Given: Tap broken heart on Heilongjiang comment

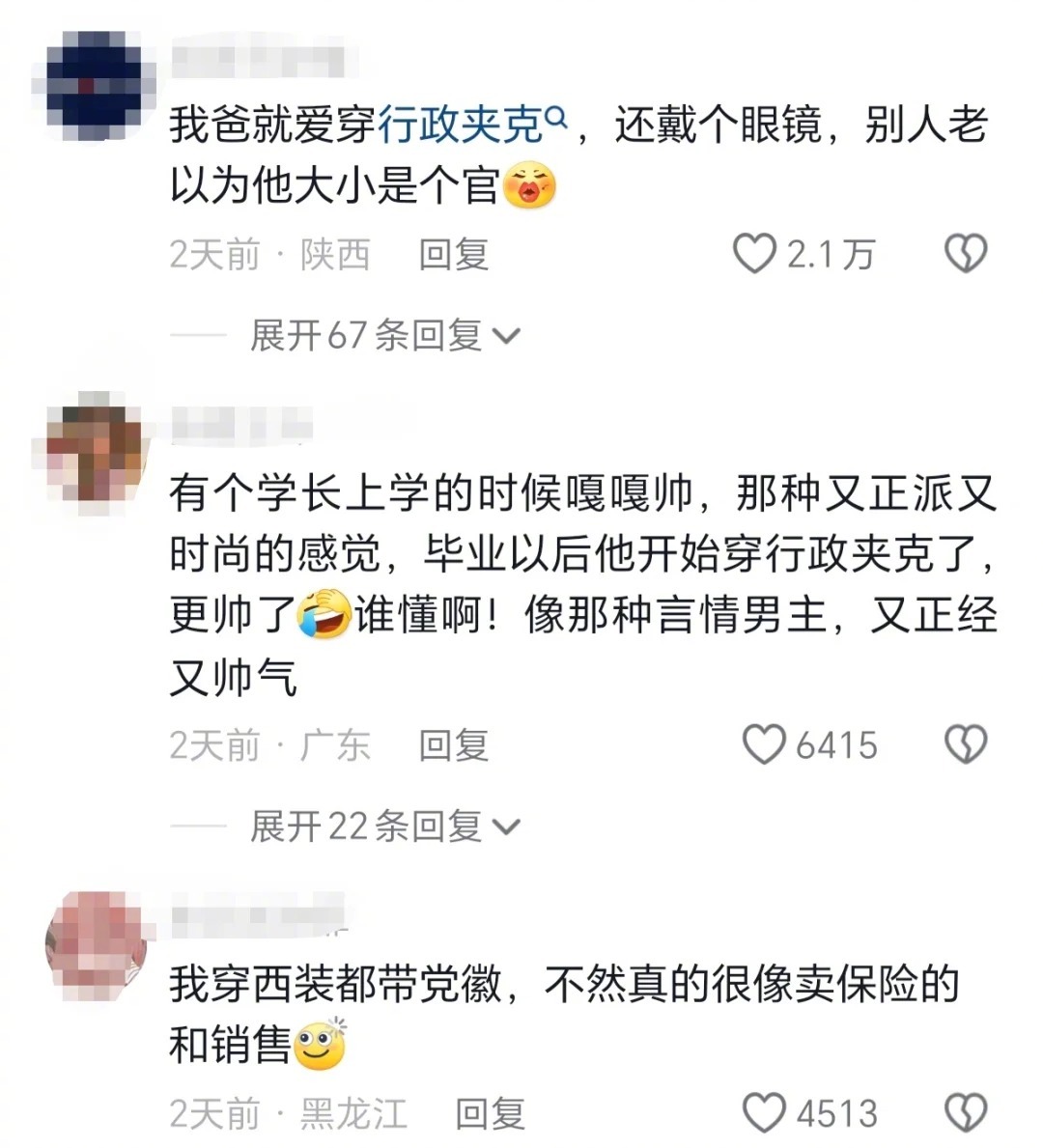Looking at the screenshot, I should click(x=966, y=1113).
